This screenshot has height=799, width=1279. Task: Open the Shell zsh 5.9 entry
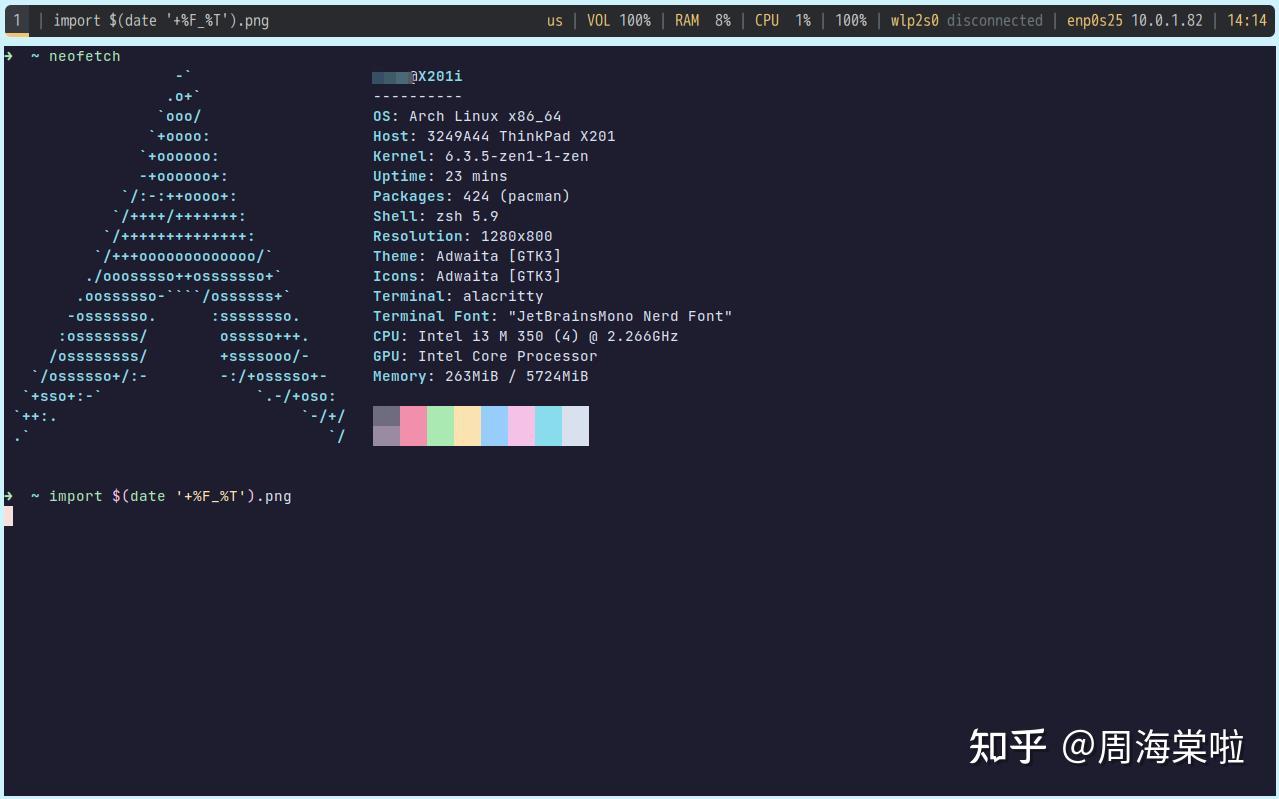[435, 216]
